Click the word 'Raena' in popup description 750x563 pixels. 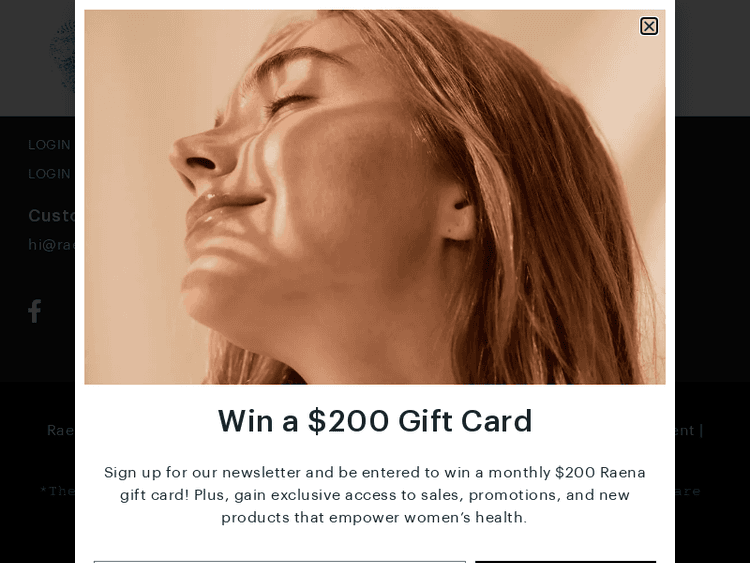click(622, 473)
